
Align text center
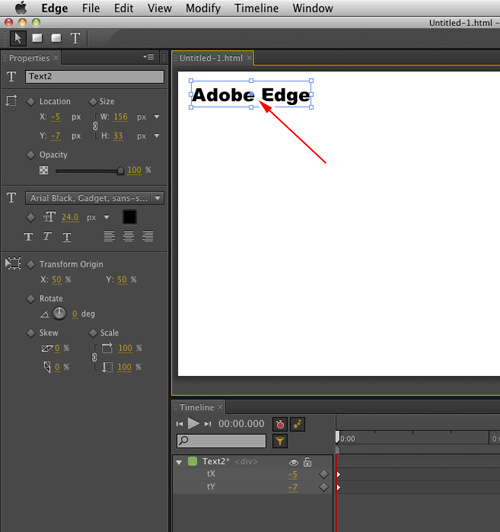coord(128,236)
